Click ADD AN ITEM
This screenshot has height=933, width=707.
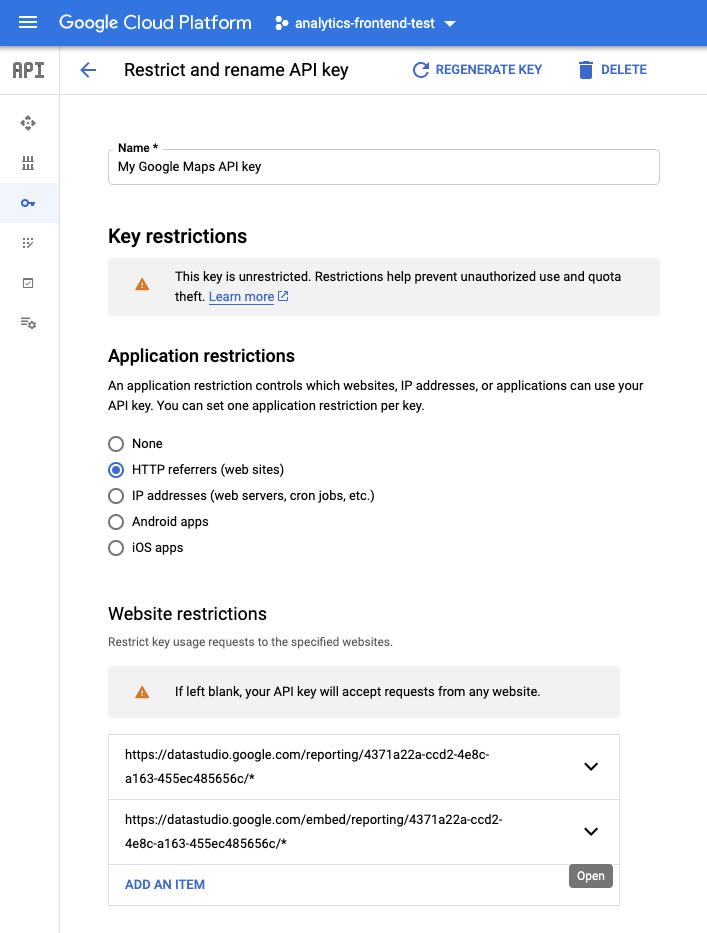tap(165, 884)
